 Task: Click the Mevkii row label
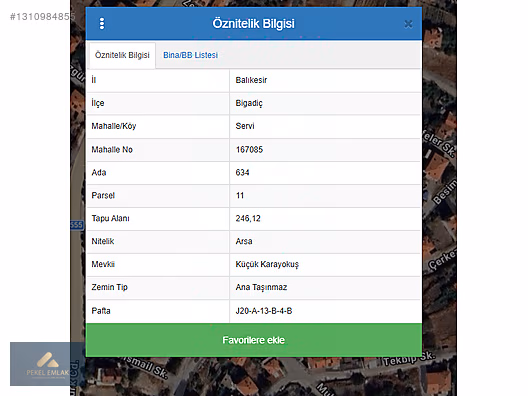coord(103,264)
